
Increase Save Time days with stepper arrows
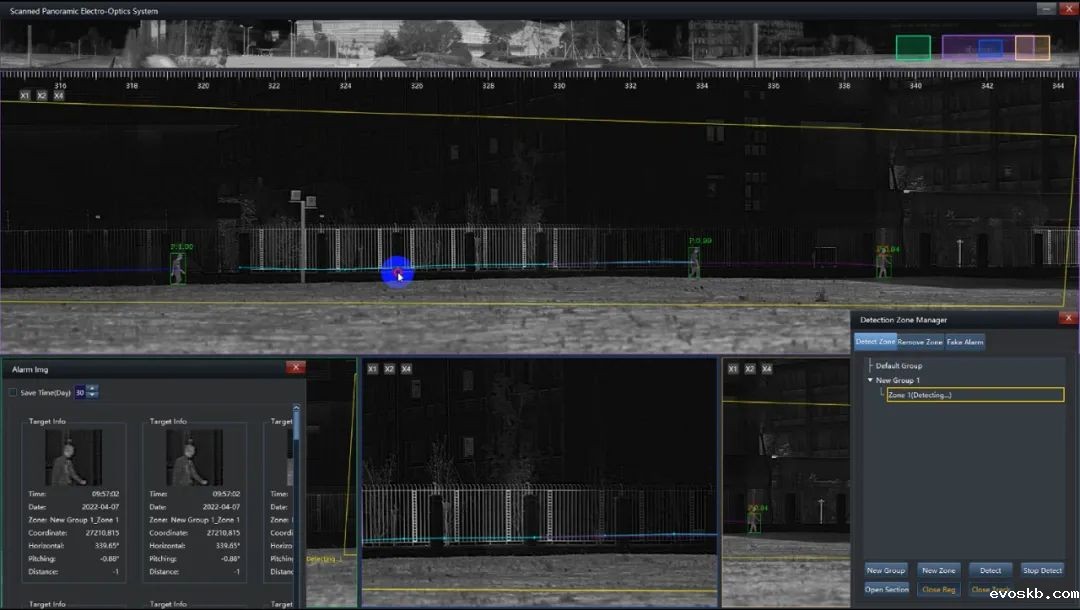(x=93, y=389)
